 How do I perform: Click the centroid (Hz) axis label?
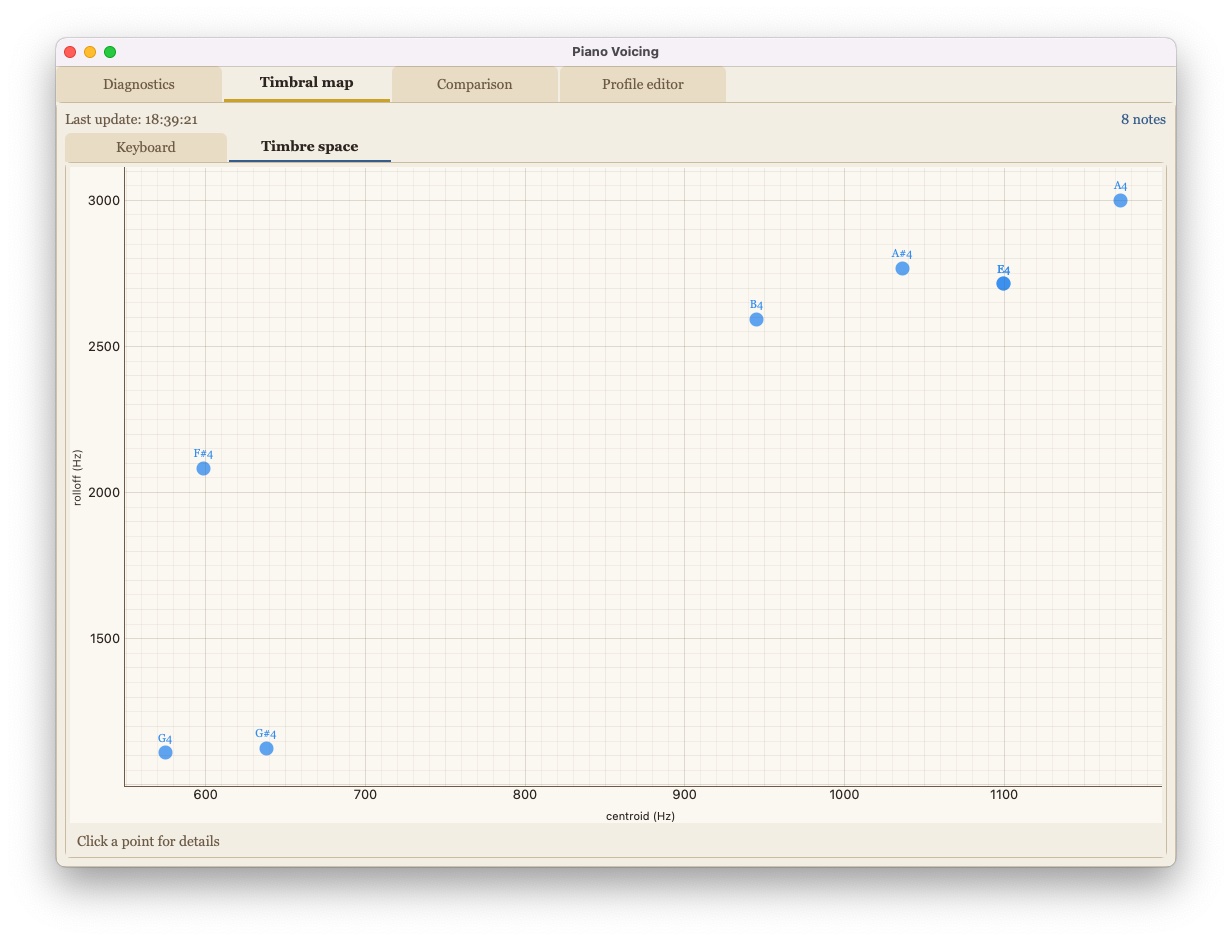pos(640,816)
